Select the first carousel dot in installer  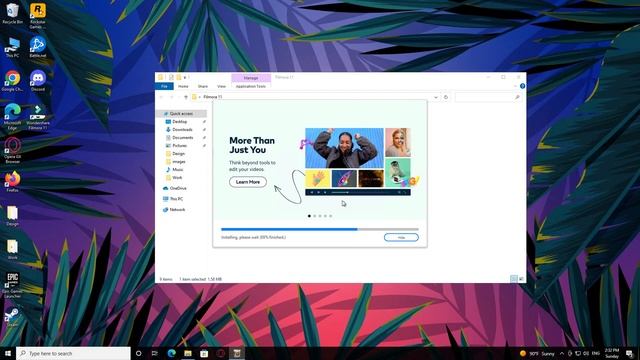tap(309, 216)
